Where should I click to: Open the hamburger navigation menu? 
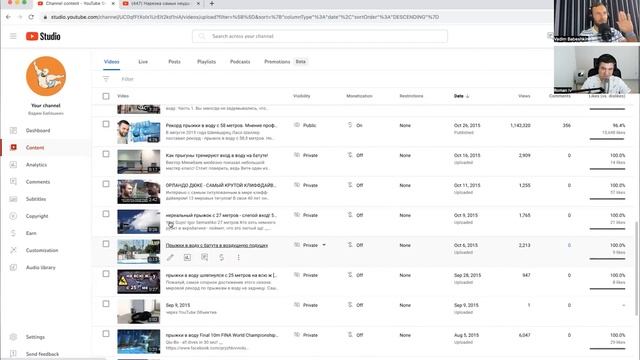click(13, 36)
